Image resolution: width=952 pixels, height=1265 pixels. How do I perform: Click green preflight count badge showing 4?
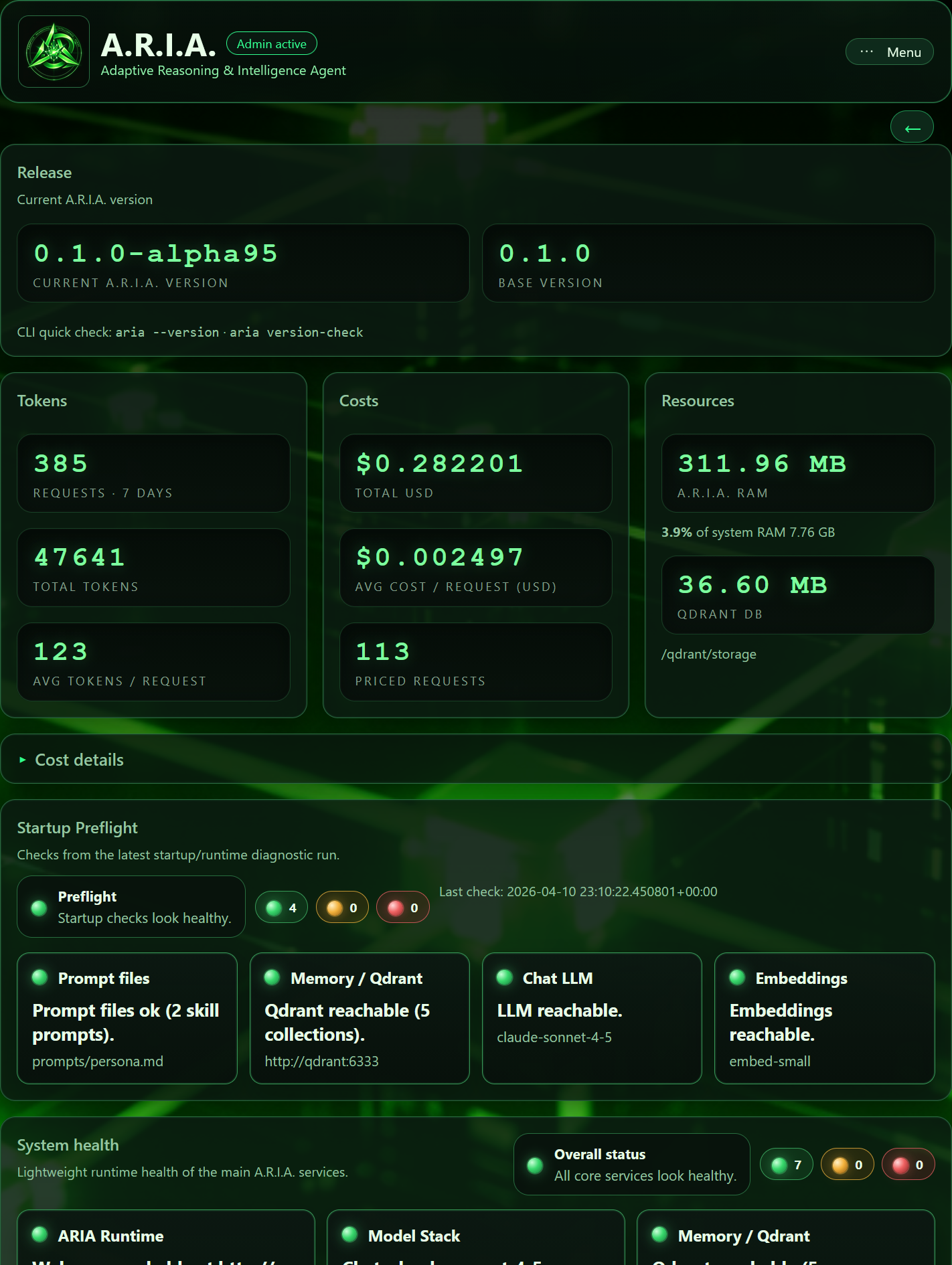281,908
